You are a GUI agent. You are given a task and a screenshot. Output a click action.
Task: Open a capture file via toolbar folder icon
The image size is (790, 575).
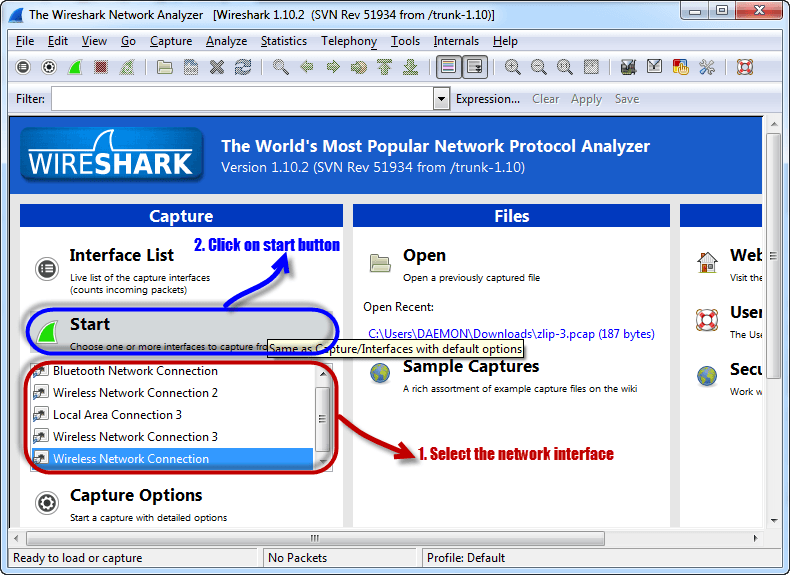165,67
